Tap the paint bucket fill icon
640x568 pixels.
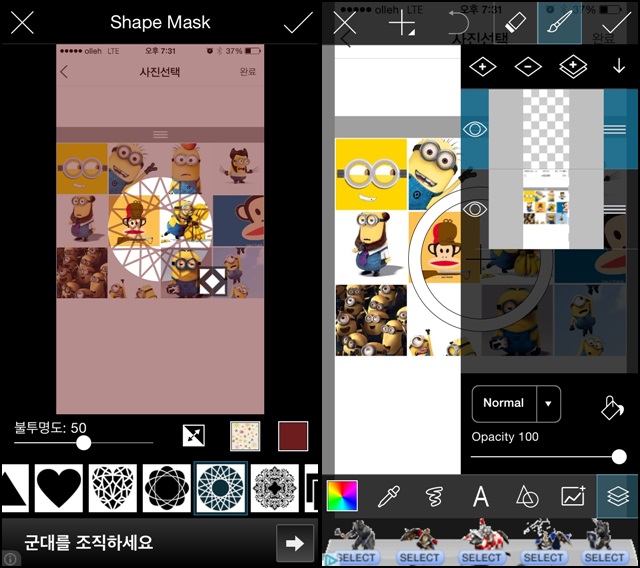pyautogui.click(x=612, y=407)
